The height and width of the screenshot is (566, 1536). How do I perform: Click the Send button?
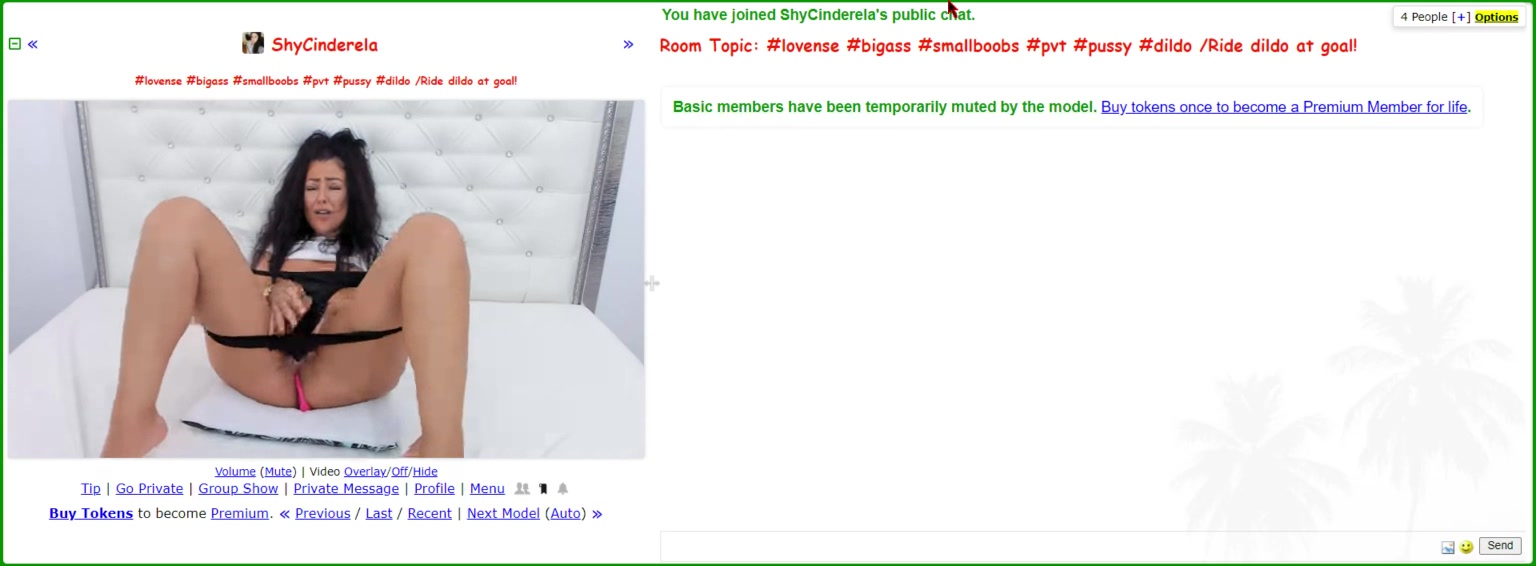pos(1500,546)
